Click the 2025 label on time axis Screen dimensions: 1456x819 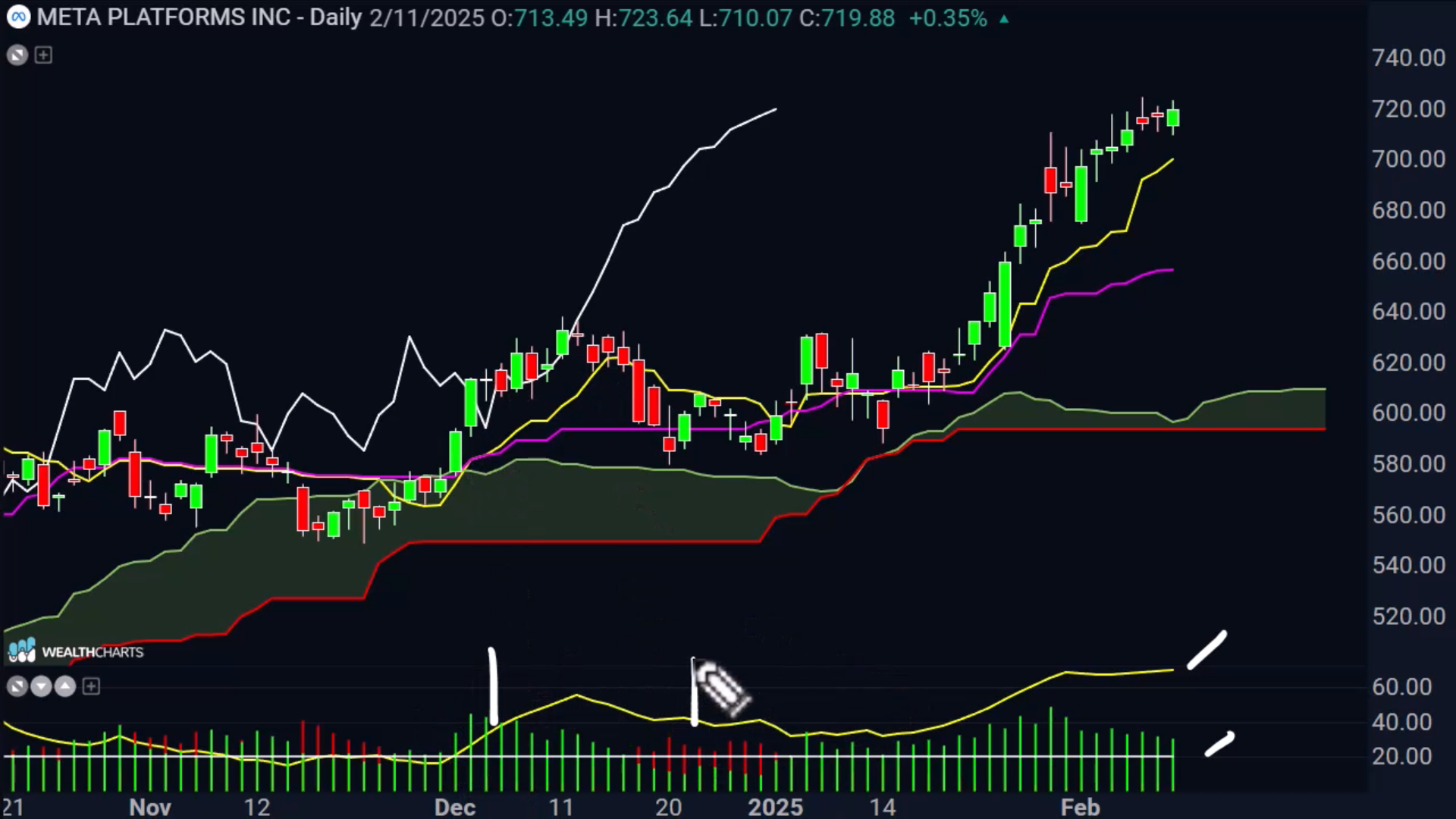775,807
